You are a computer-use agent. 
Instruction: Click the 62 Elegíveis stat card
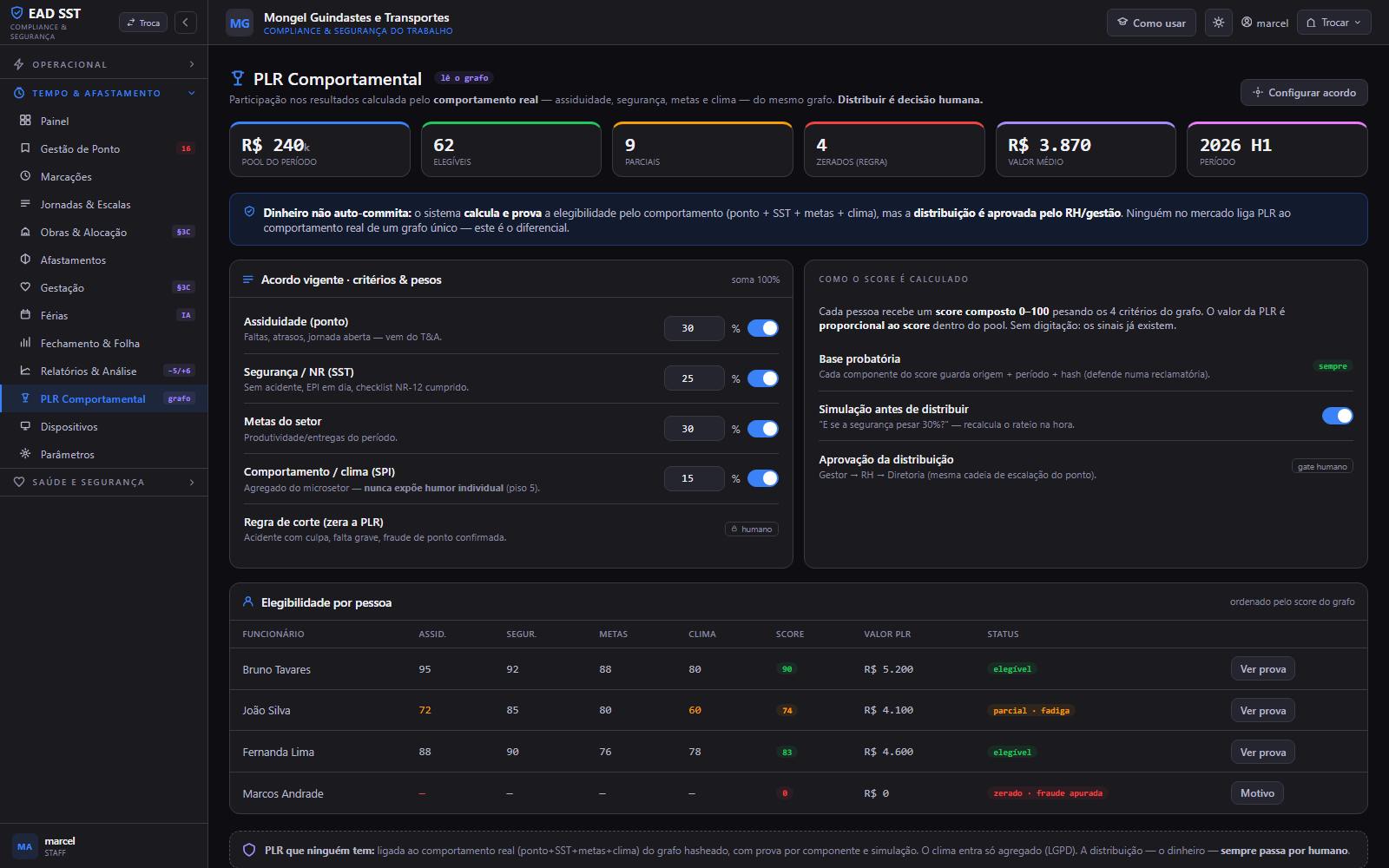[x=511, y=149]
